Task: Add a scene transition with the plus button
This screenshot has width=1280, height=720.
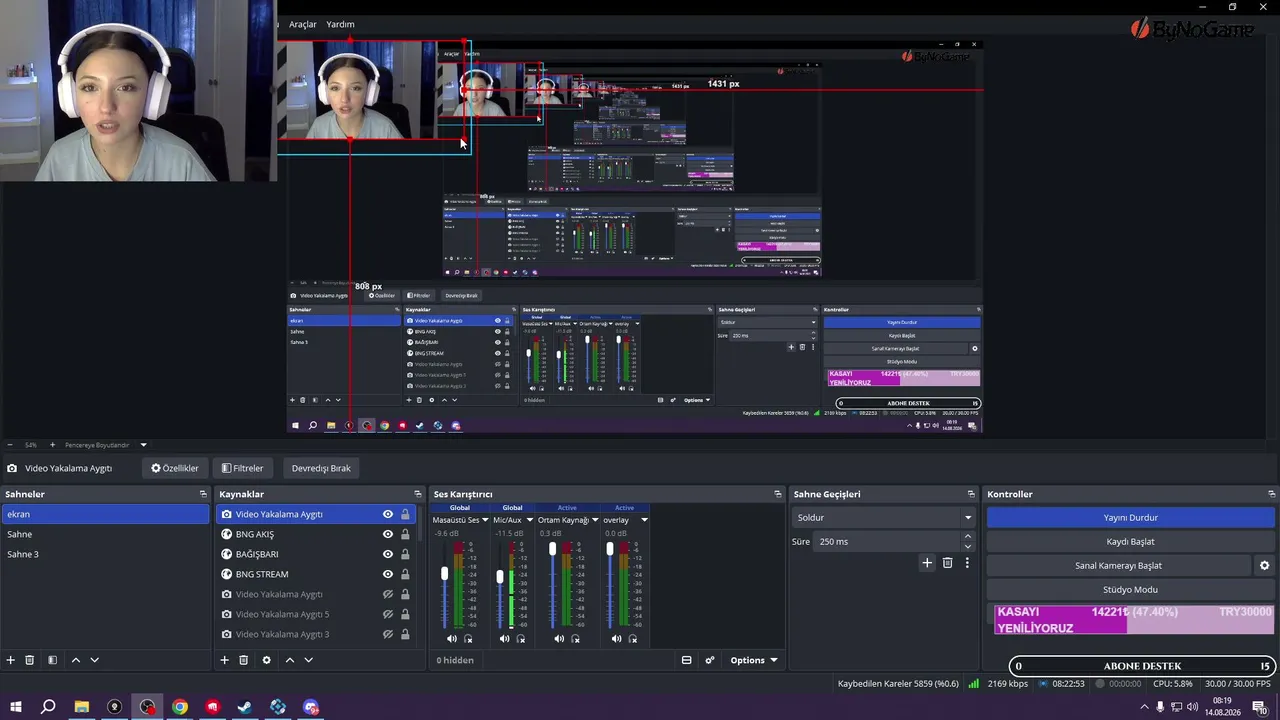Action: [x=927, y=563]
